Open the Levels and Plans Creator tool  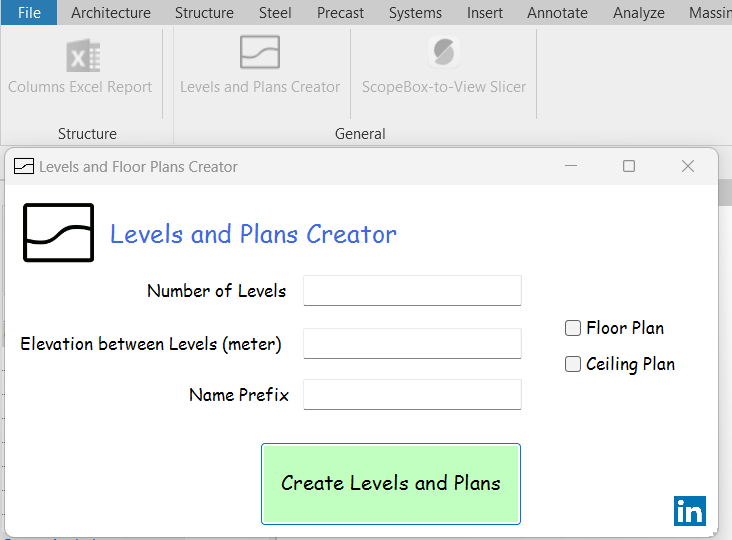pyautogui.click(x=260, y=53)
